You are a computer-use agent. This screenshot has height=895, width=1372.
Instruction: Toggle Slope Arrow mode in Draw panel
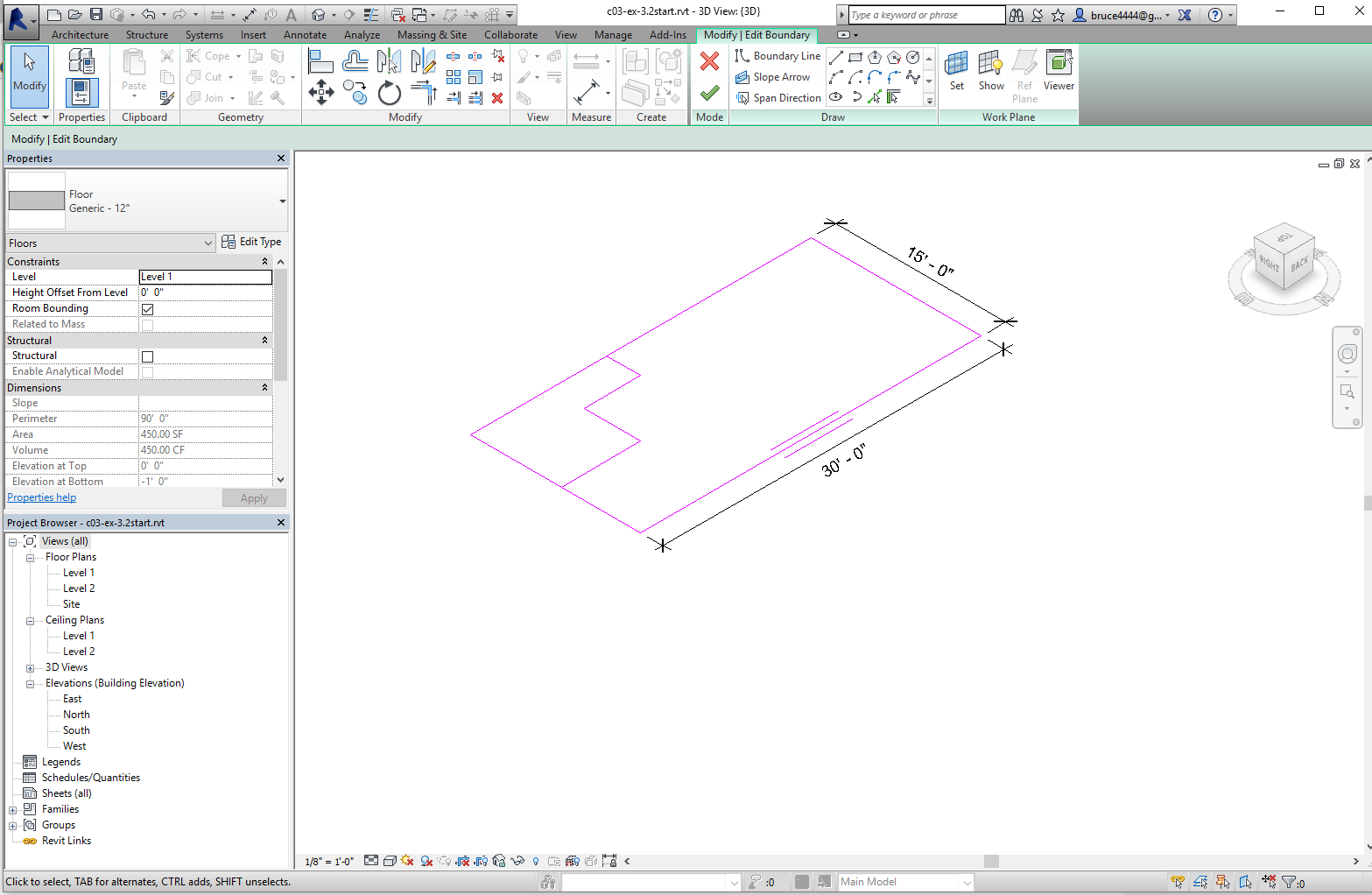775,76
